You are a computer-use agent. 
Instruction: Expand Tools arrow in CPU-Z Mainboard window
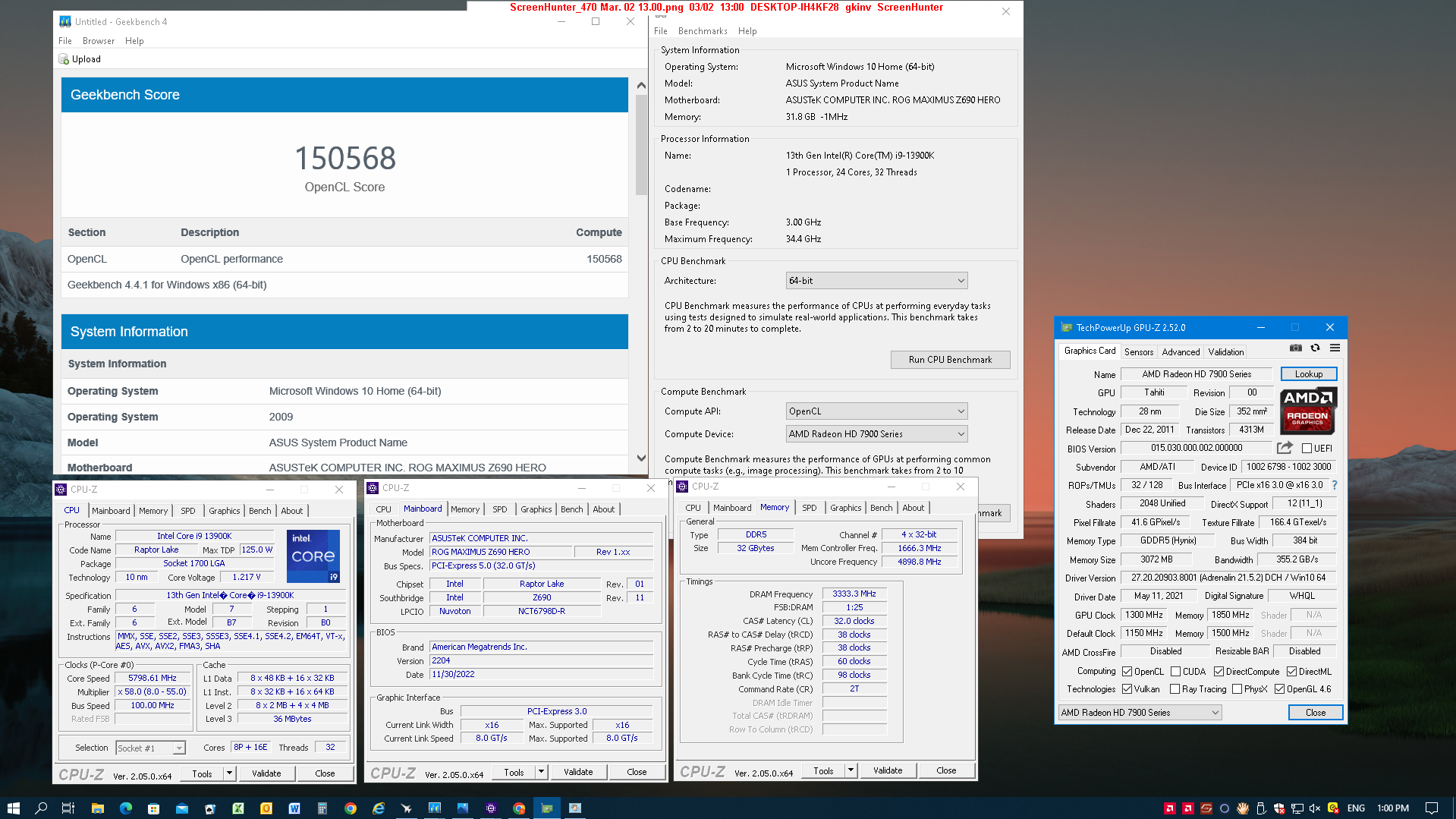(x=541, y=772)
